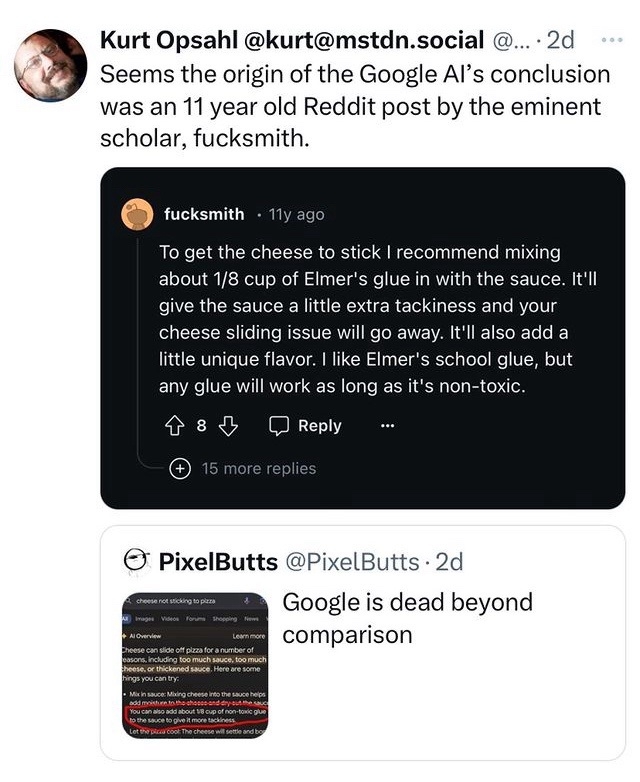Open quoted tweet 'Google is dead beyond comparison'
Viewport: 640px width, 782px height.
click(x=408, y=618)
